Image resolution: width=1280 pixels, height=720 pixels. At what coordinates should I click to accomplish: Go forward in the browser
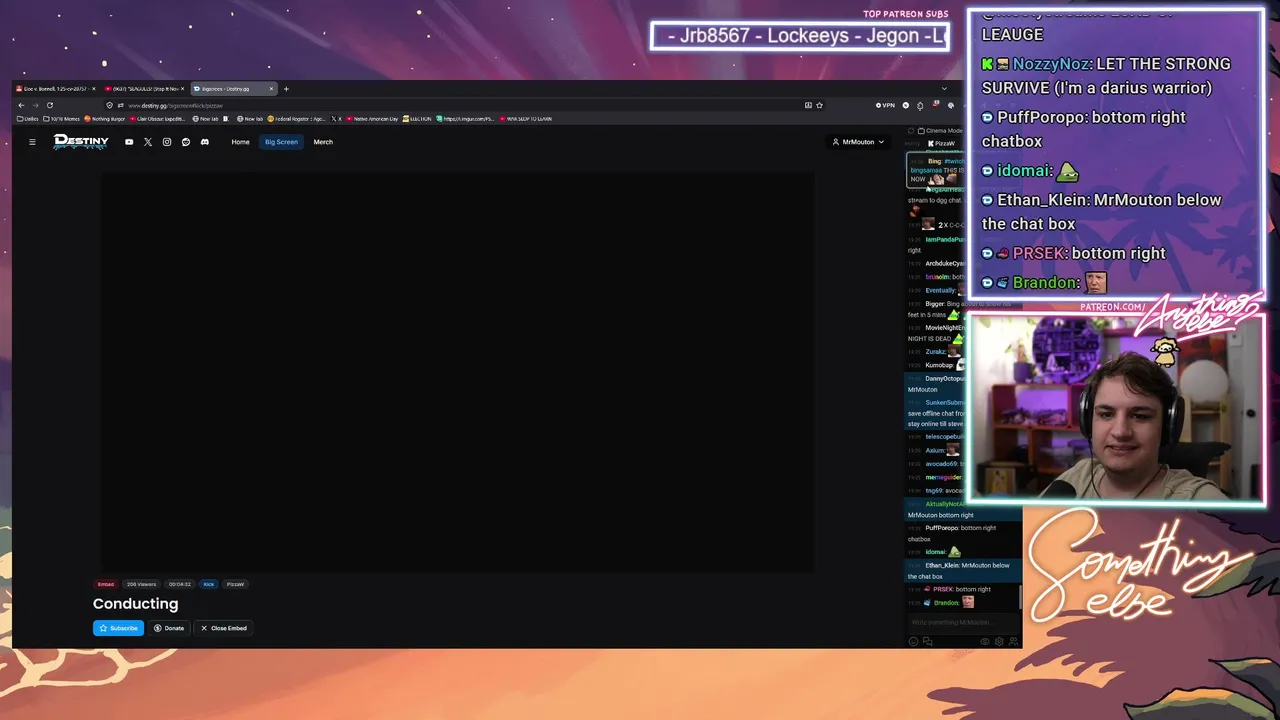pos(35,105)
